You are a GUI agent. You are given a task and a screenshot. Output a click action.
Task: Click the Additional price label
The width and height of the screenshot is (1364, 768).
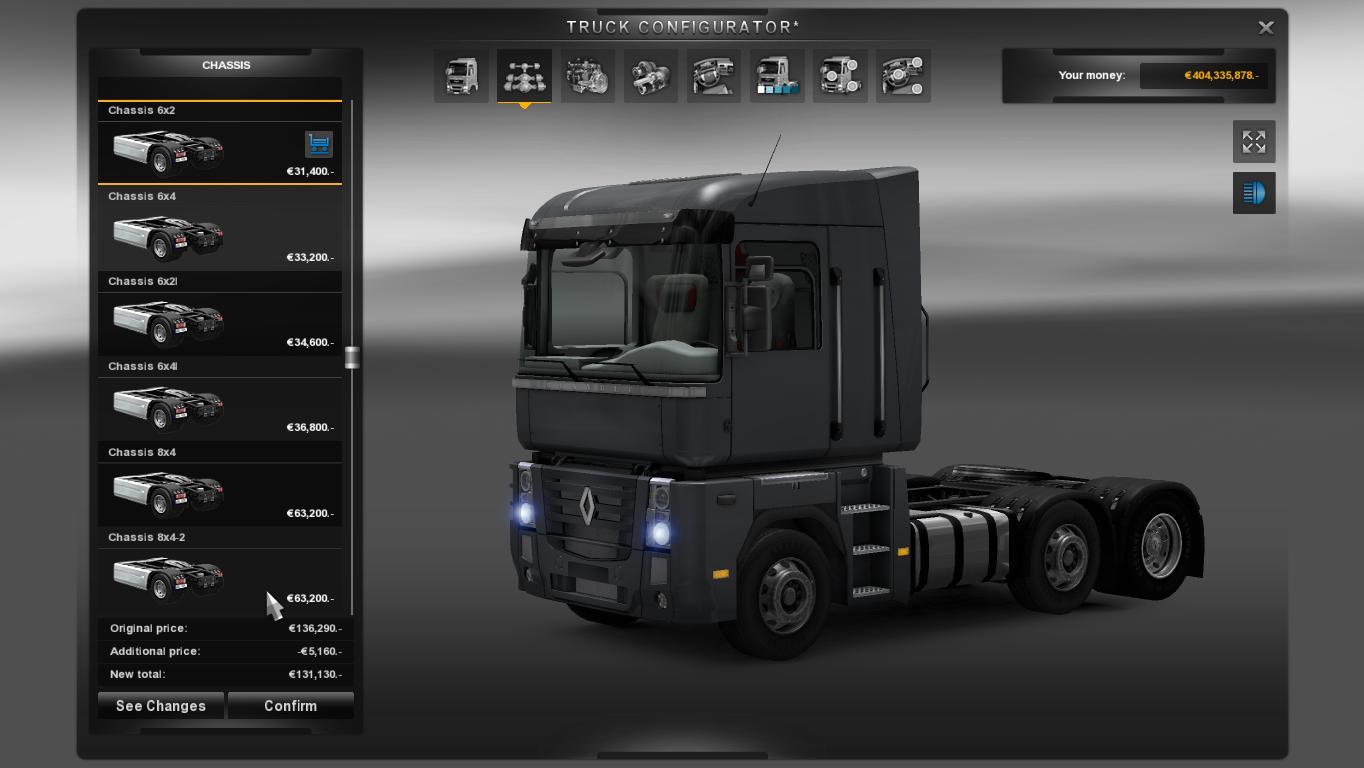[155, 652]
